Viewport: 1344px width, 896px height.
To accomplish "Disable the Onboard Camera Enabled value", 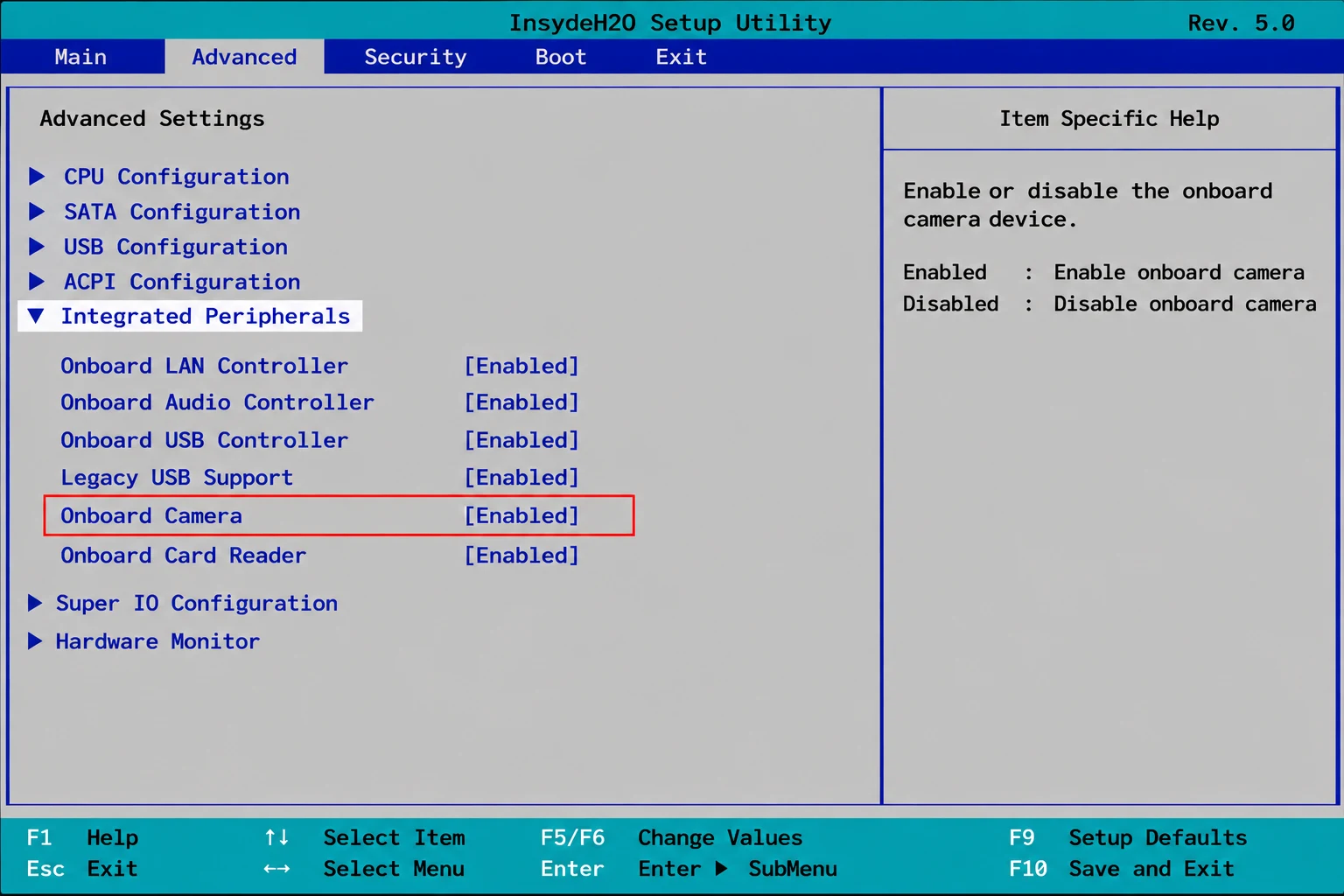I will point(521,515).
